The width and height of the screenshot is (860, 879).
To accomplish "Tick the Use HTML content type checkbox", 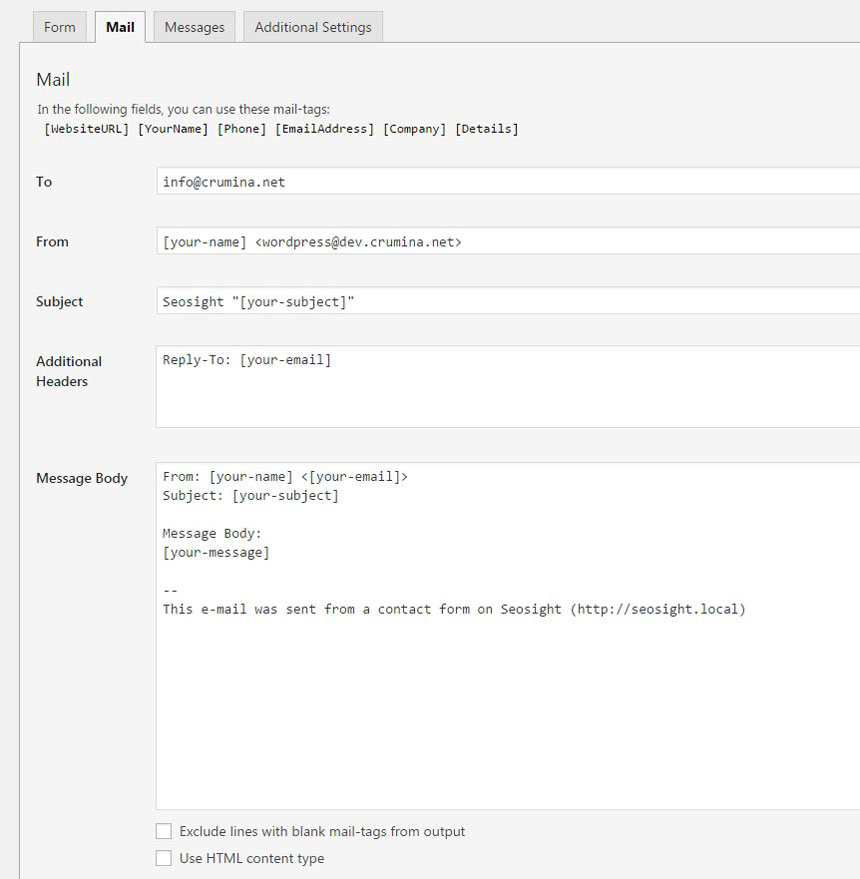I will pyautogui.click(x=164, y=858).
